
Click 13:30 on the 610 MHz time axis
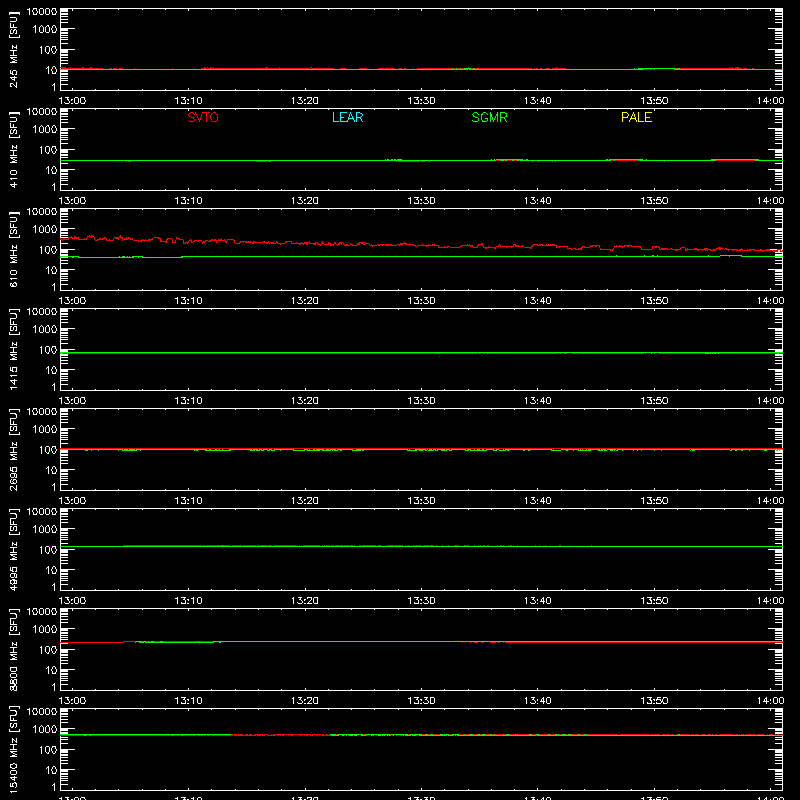coord(421,301)
